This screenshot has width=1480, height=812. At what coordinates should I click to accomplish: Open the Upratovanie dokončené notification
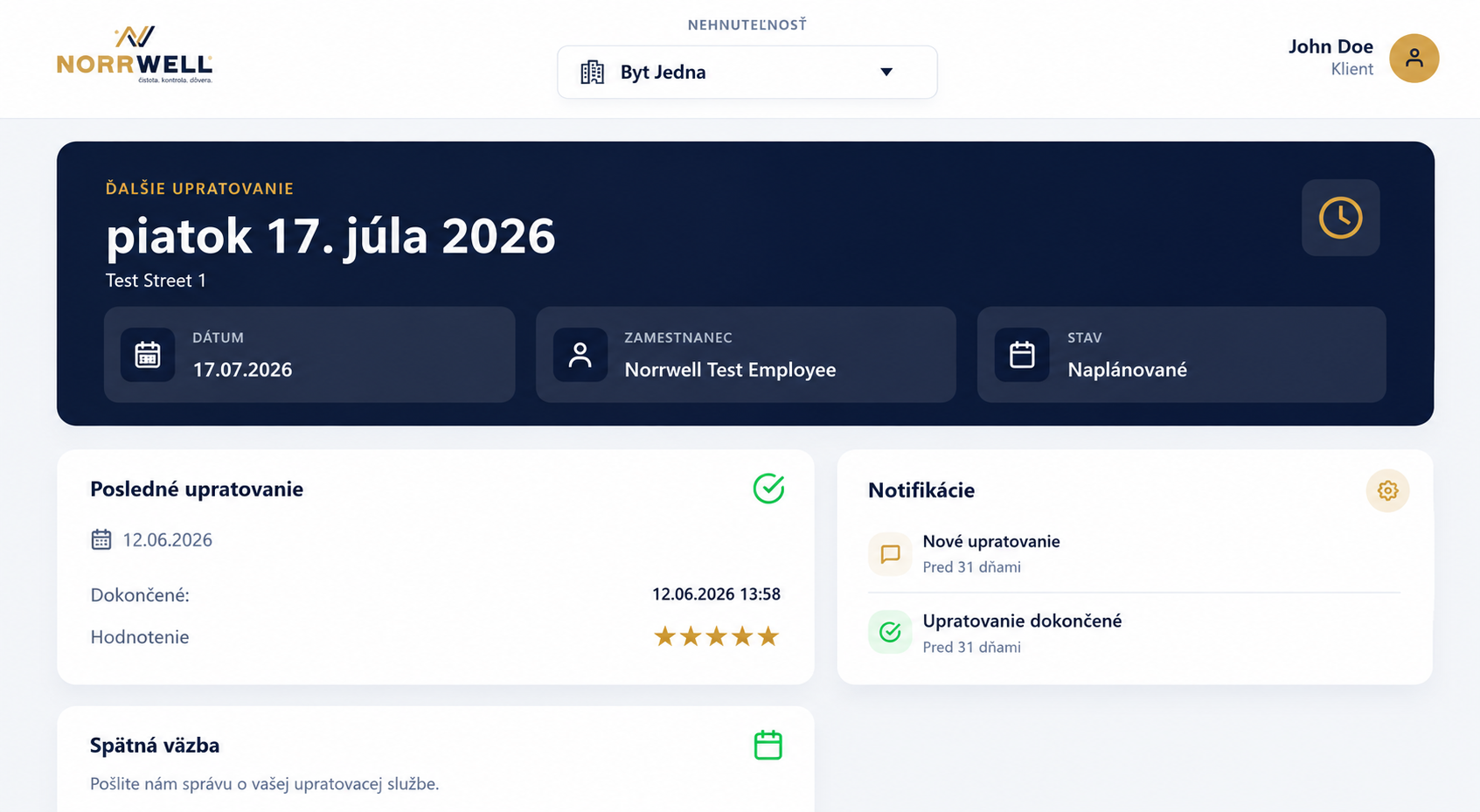click(1134, 633)
